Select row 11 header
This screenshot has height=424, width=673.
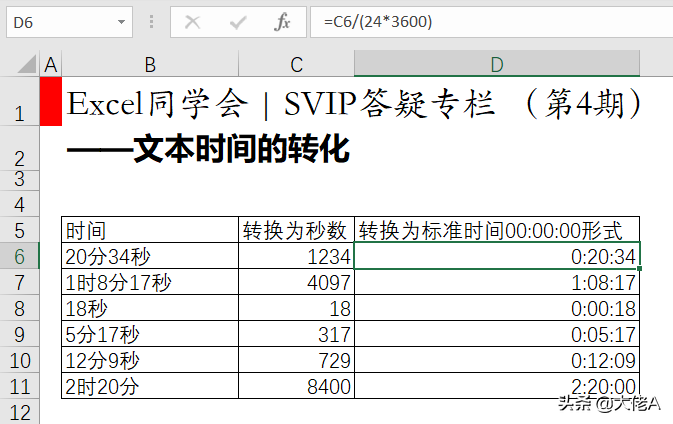point(19,386)
